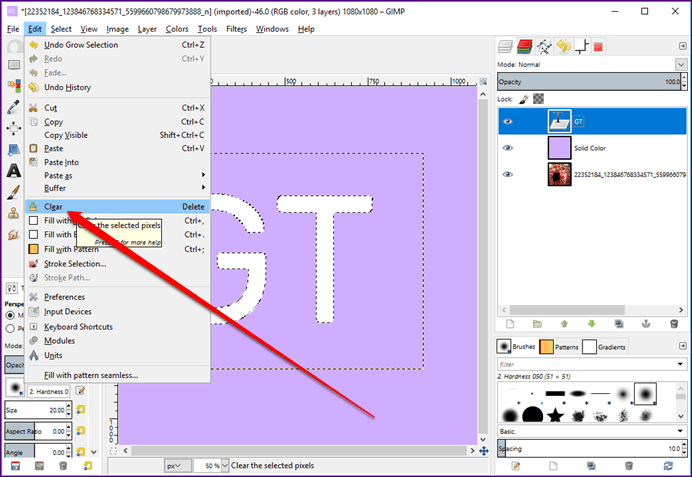Duplicate the selected layer

click(619, 324)
